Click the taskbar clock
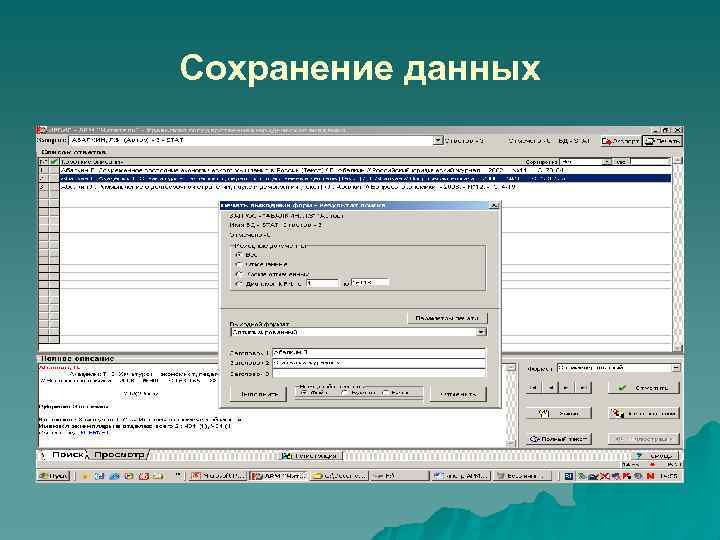Image resolution: width=720 pixels, height=540 pixels. point(668,477)
